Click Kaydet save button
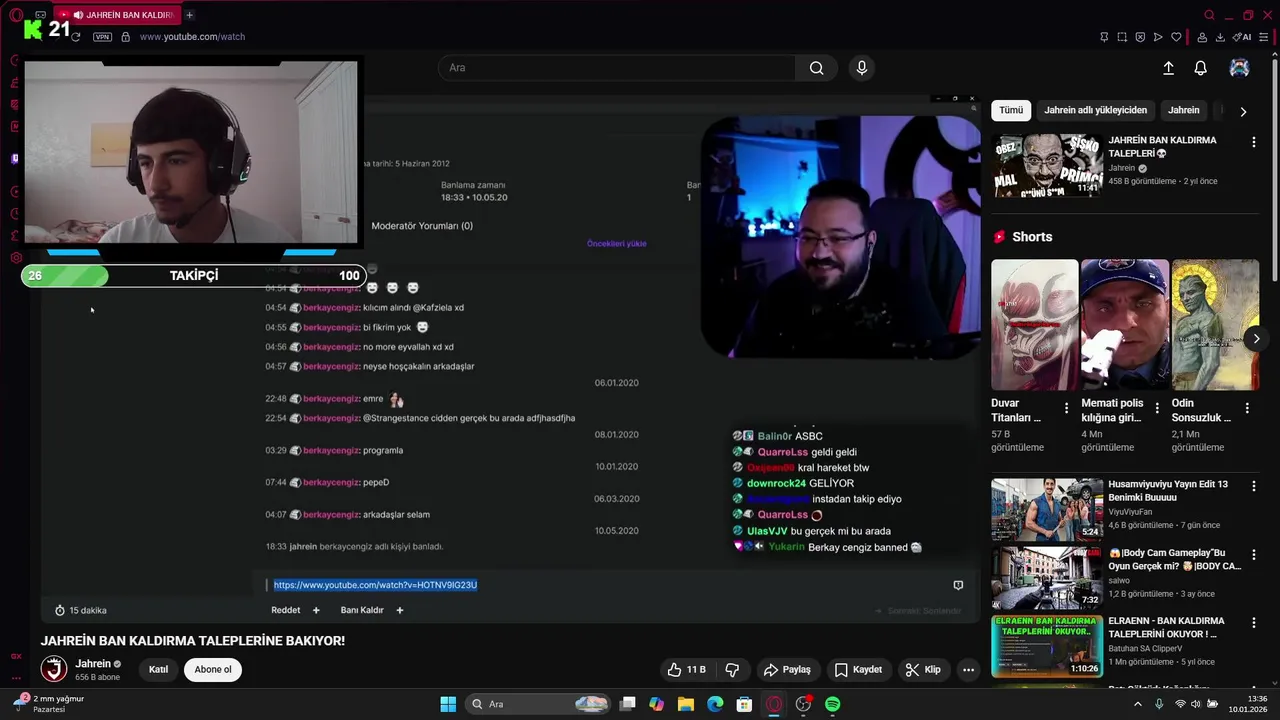Image resolution: width=1280 pixels, height=720 pixels. coord(858,670)
